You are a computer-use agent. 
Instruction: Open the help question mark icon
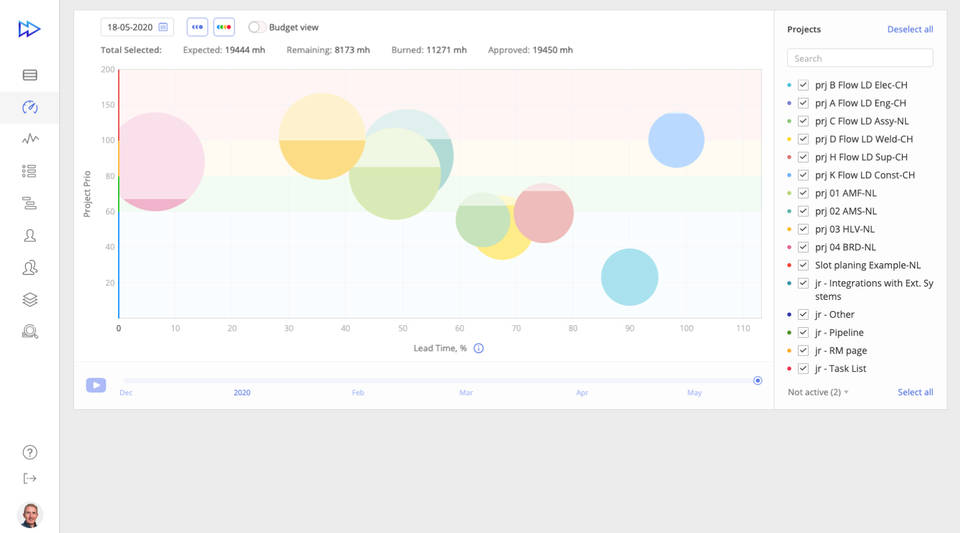pos(29,452)
